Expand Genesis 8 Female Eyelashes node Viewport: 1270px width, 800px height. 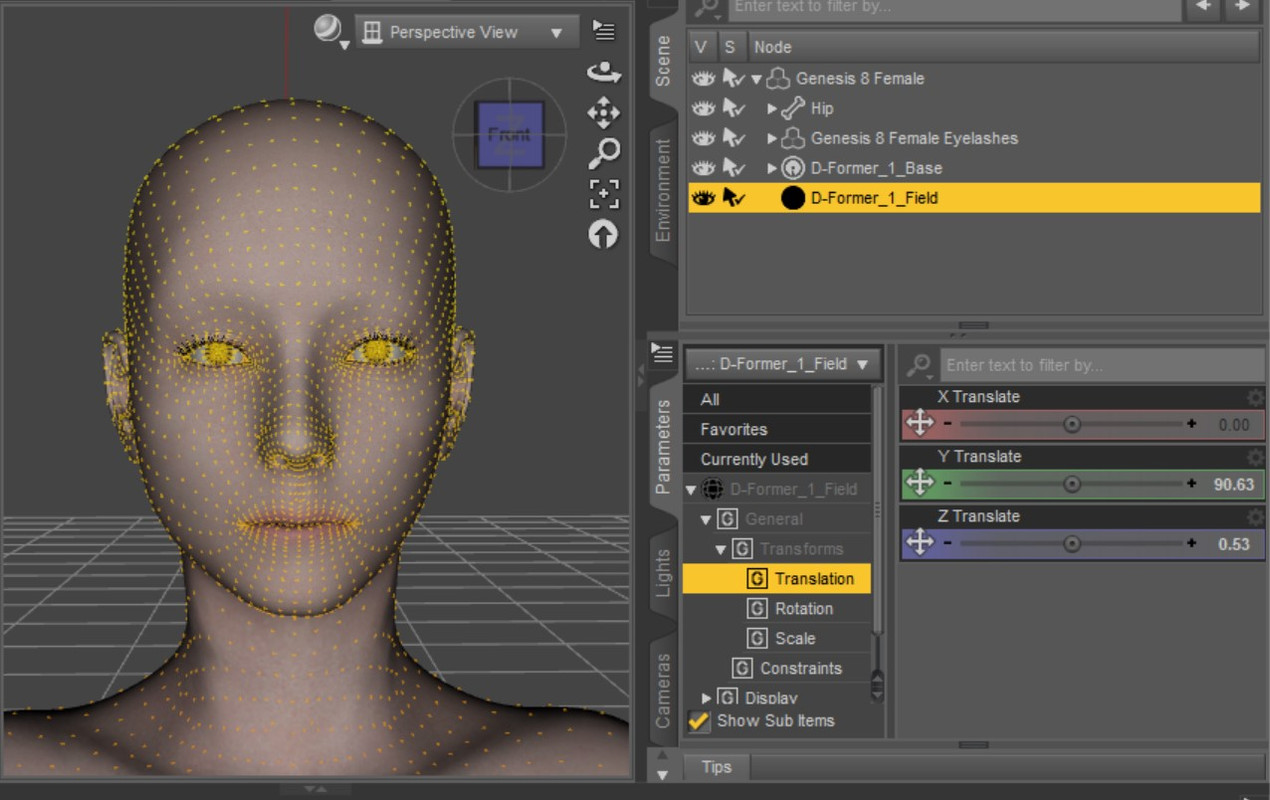(772, 138)
